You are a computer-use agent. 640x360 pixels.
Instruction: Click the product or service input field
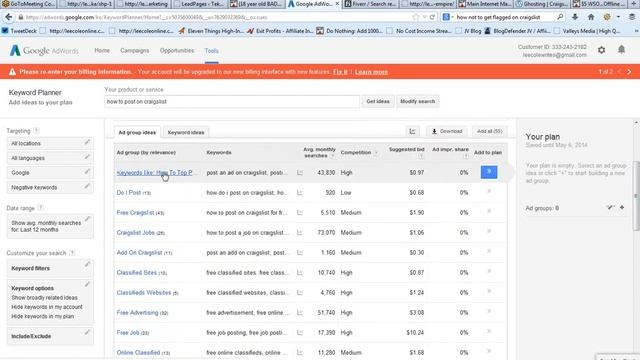click(x=232, y=102)
